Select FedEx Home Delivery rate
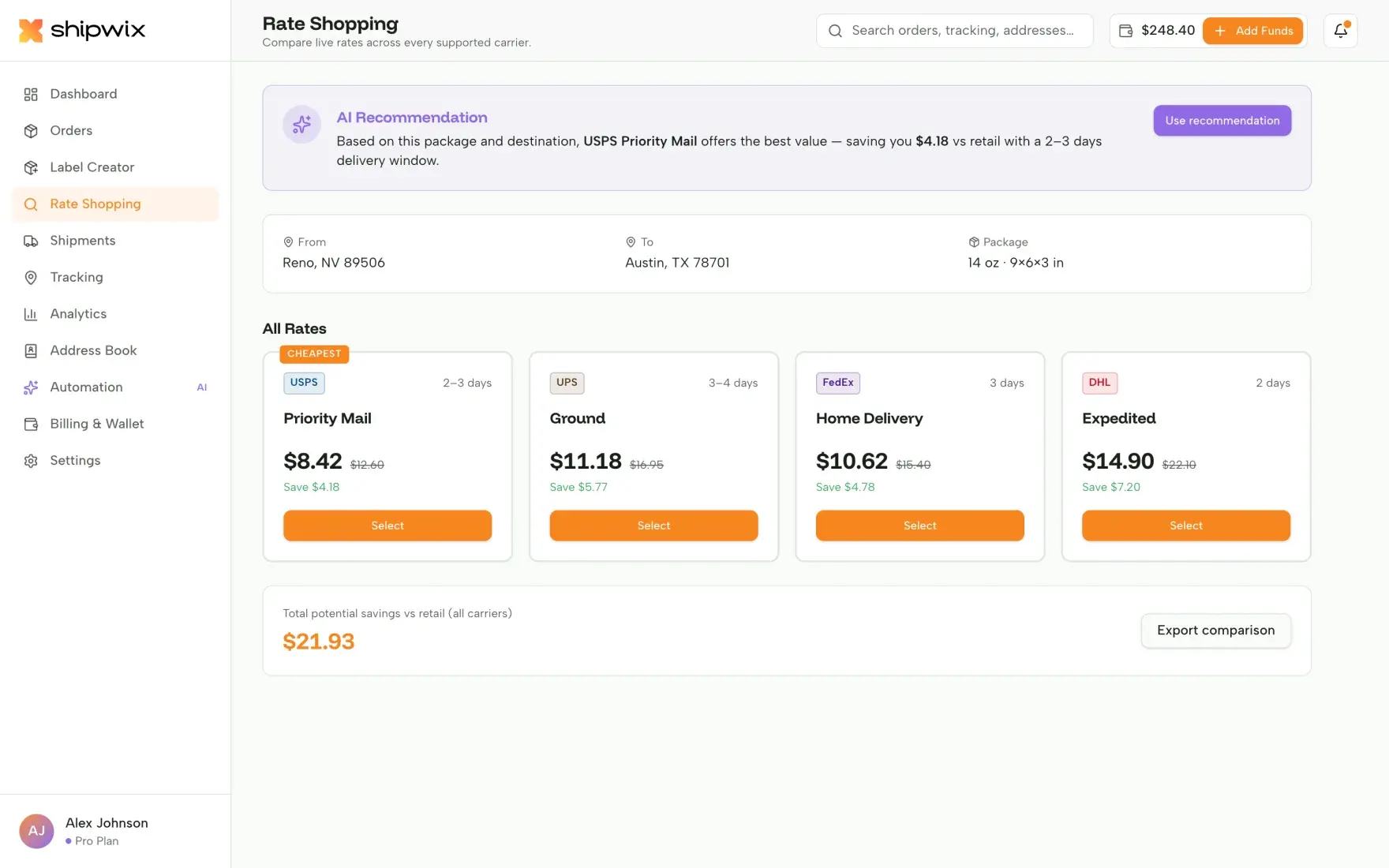 point(920,526)
